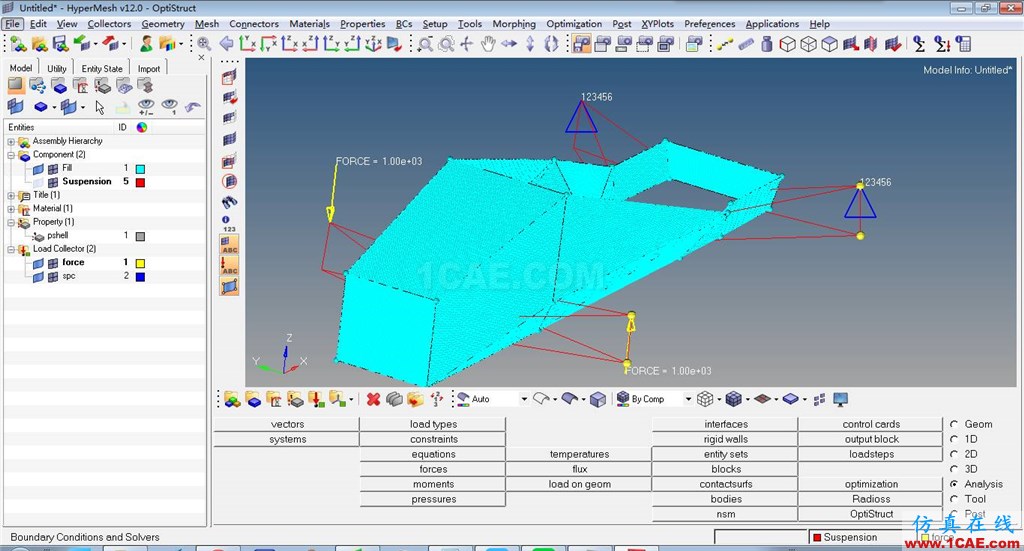Select the spc load collector row
1024x551 pixels.
pos(104,277)
